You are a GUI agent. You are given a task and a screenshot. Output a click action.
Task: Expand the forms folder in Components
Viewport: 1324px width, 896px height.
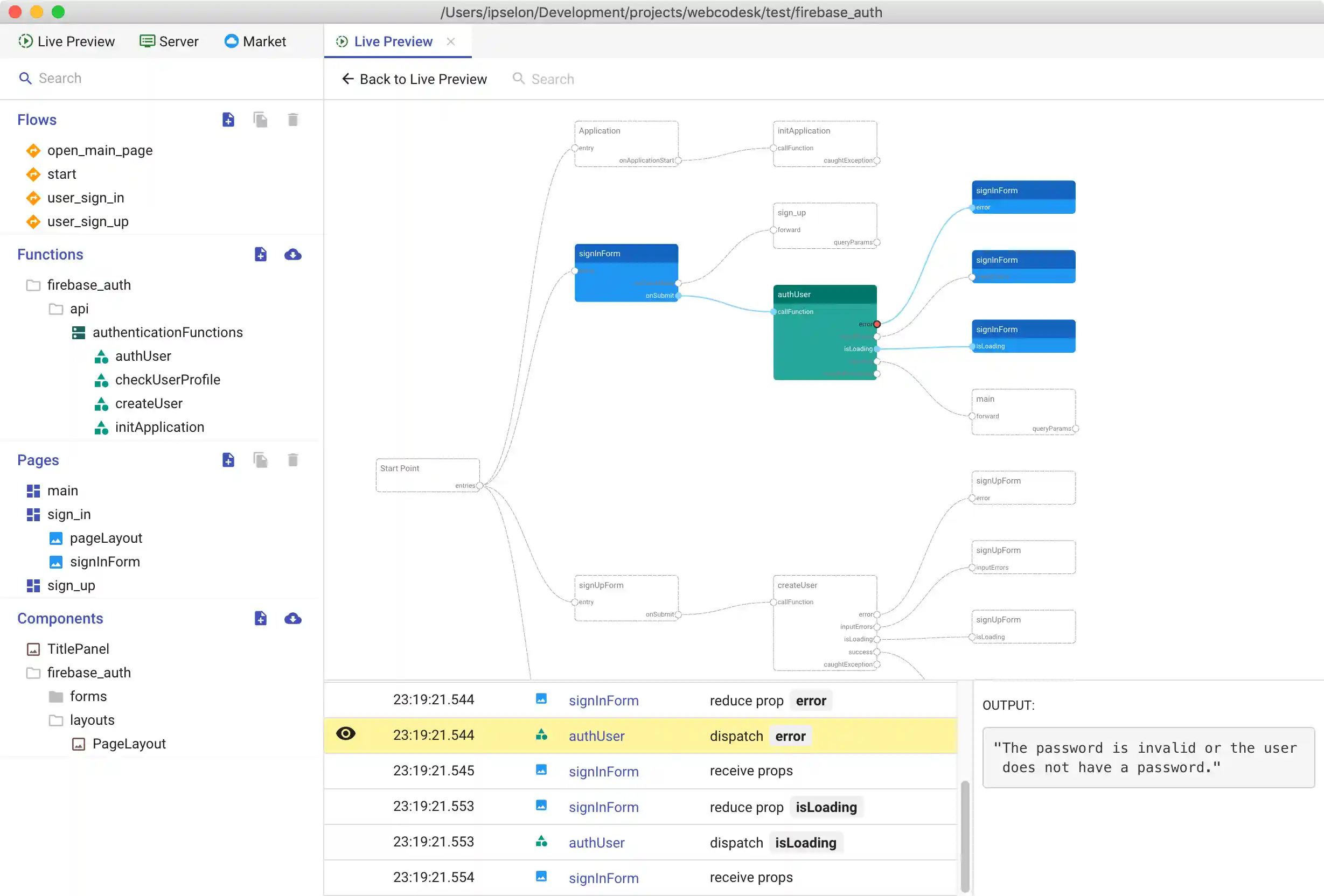pyautogui.click(x=56, y=697)
